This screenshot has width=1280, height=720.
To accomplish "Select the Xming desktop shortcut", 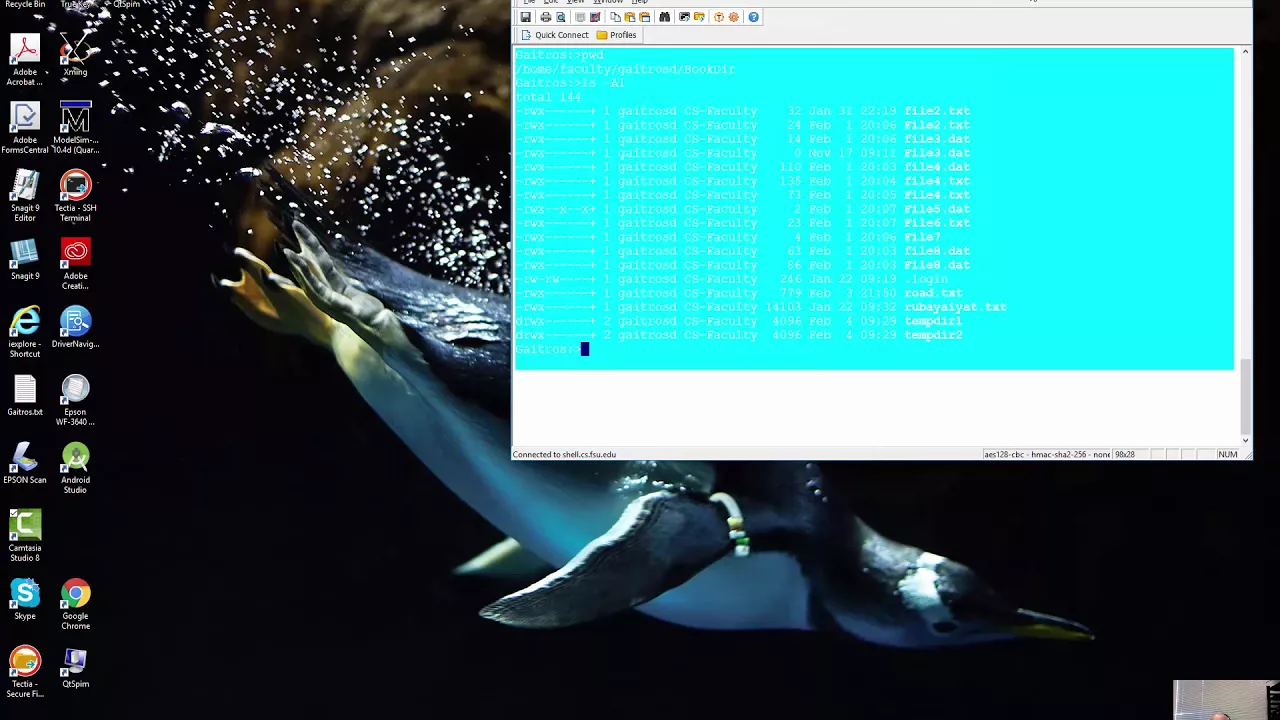I will click(75, 54).
